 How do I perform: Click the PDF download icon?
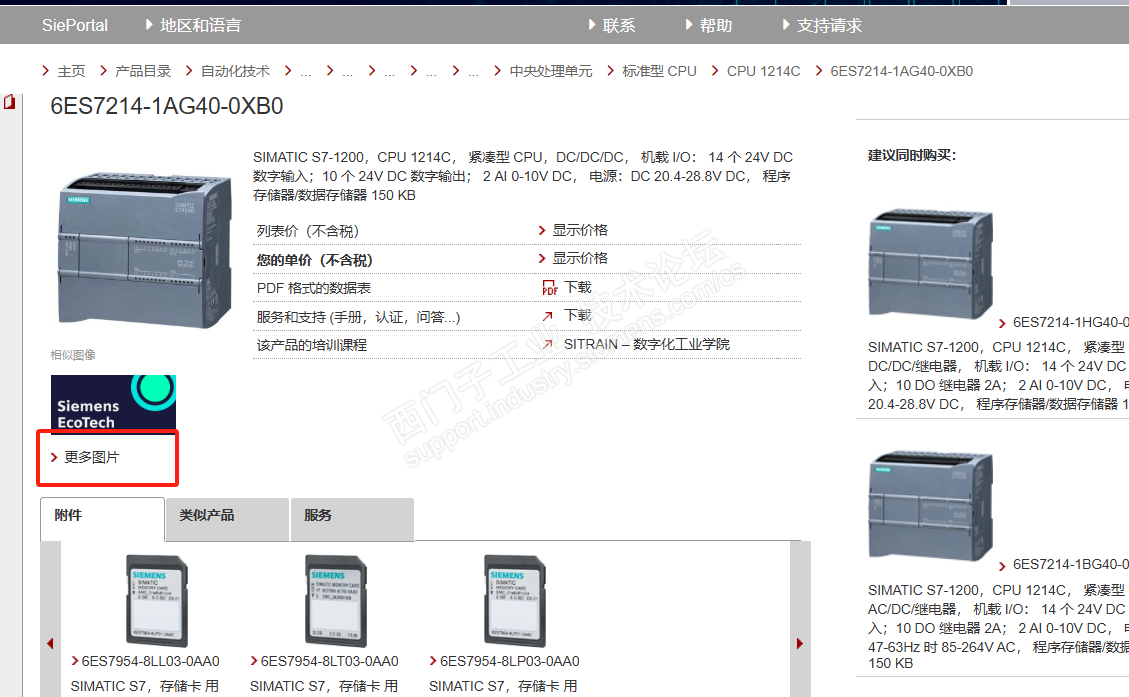click(x=550, y=288)
